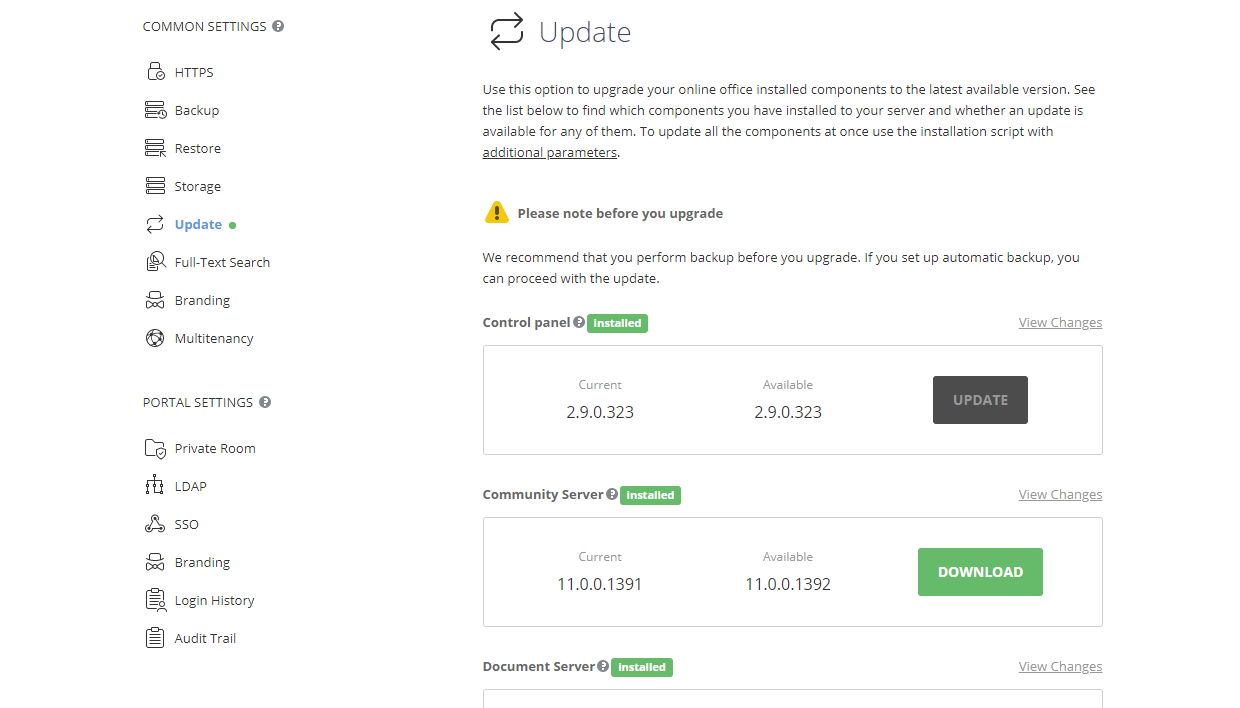This screenshot has height=708, width=1240.
Task: Open the additional parameters link
Action: tap(549, 151)
